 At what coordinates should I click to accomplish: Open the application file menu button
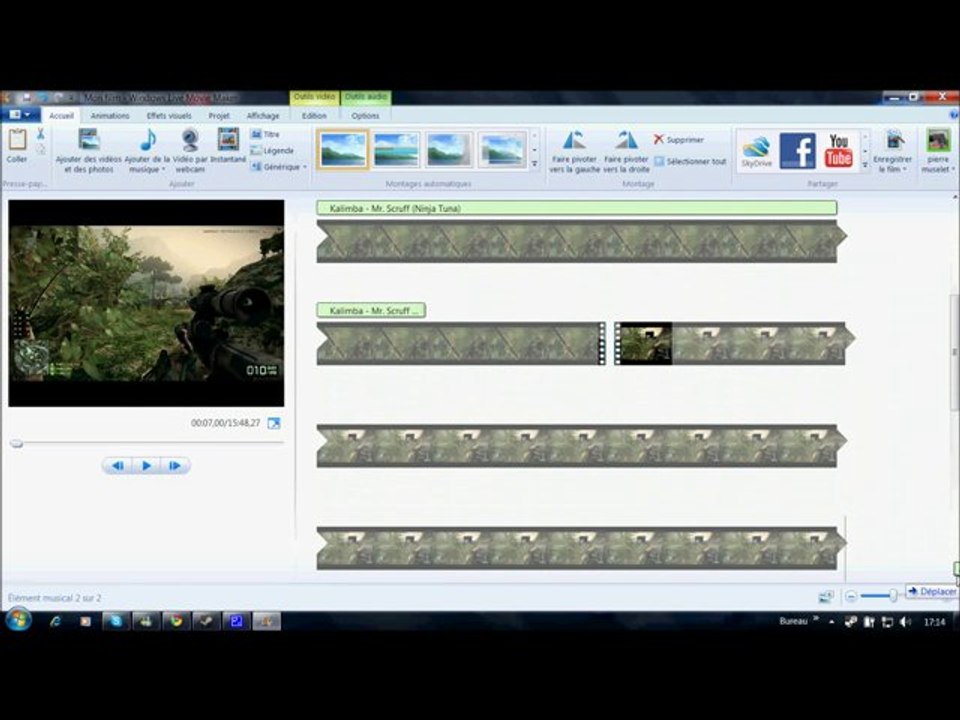[x=20, y=114]
